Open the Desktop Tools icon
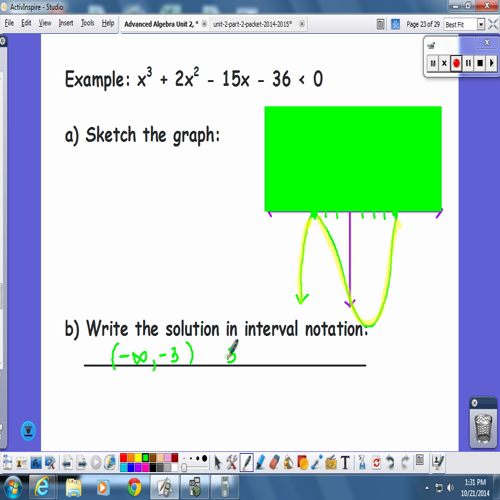500x500 pixels. [50, 463]
